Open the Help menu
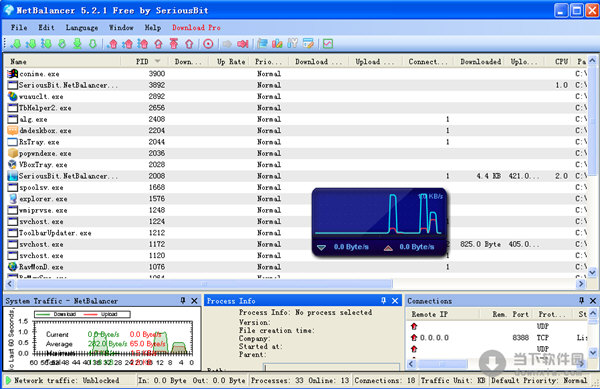The width and height of the screenshot is (600, 389). (x=153, y=28)
